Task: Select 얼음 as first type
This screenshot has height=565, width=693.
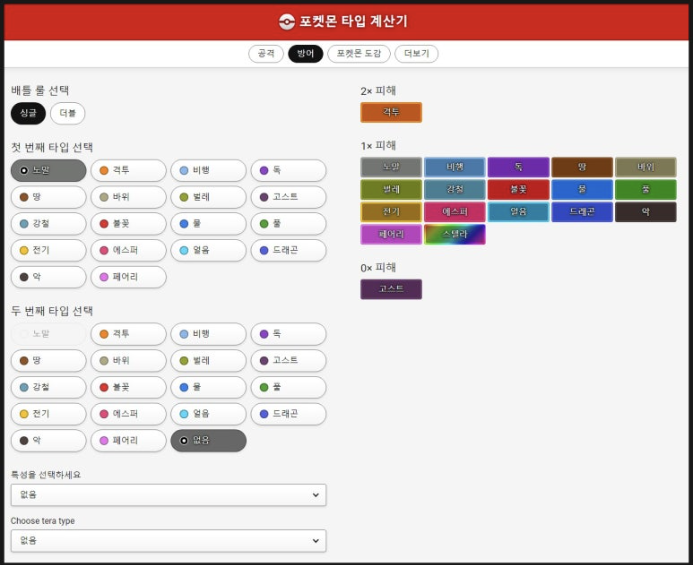Action: point(209,250)
